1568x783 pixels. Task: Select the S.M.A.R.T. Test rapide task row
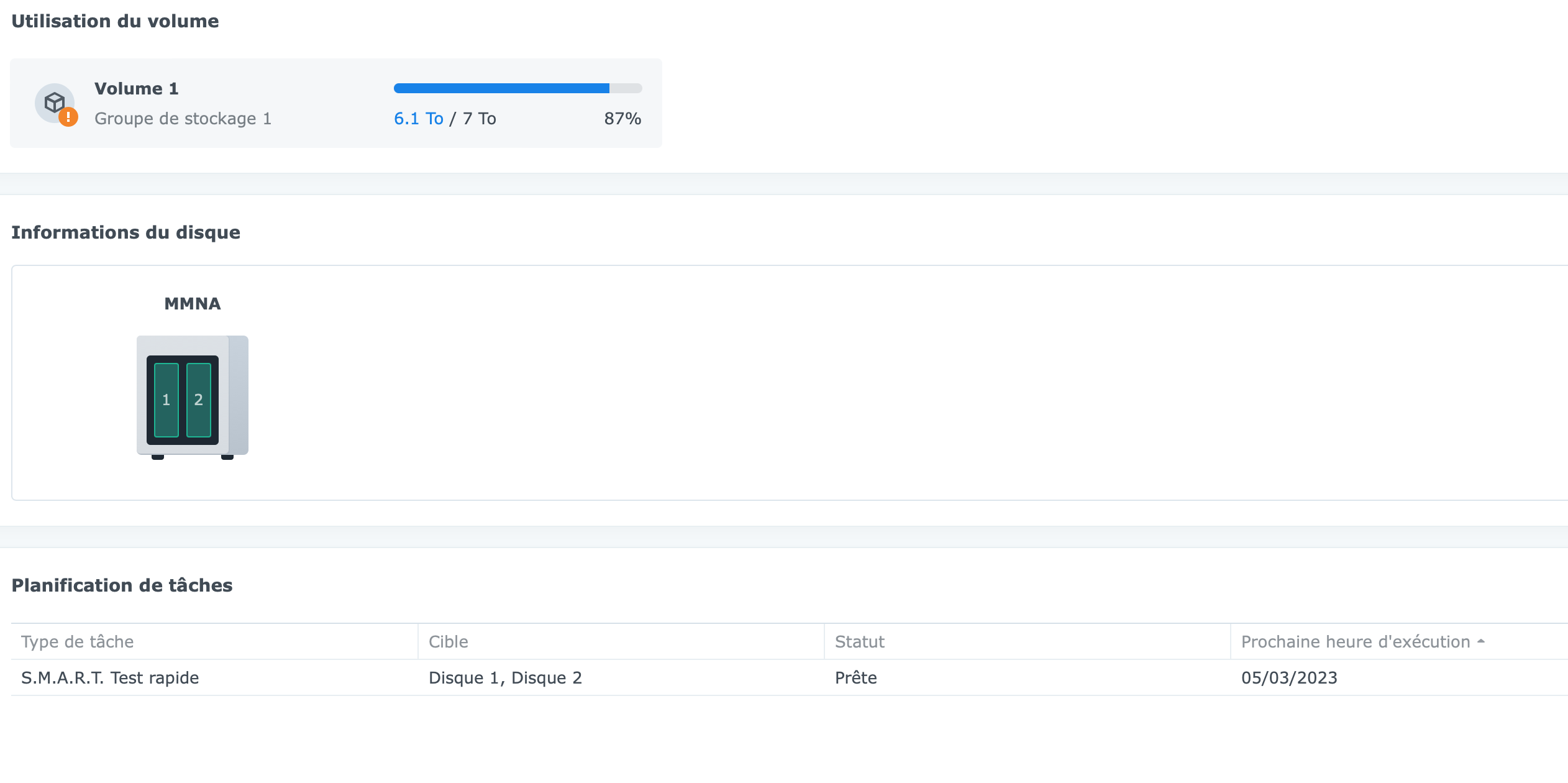click(x=110, y=678)
